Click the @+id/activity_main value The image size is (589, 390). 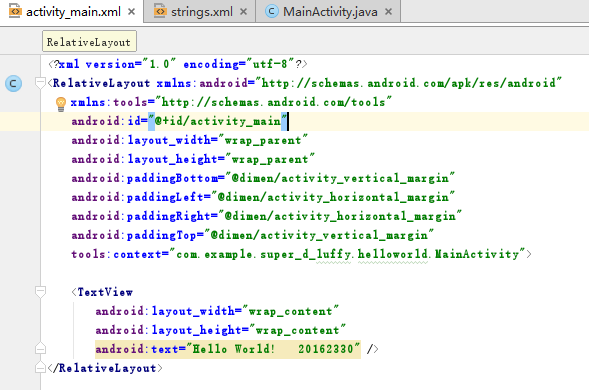pyautogui.click(x=218, y=121)
